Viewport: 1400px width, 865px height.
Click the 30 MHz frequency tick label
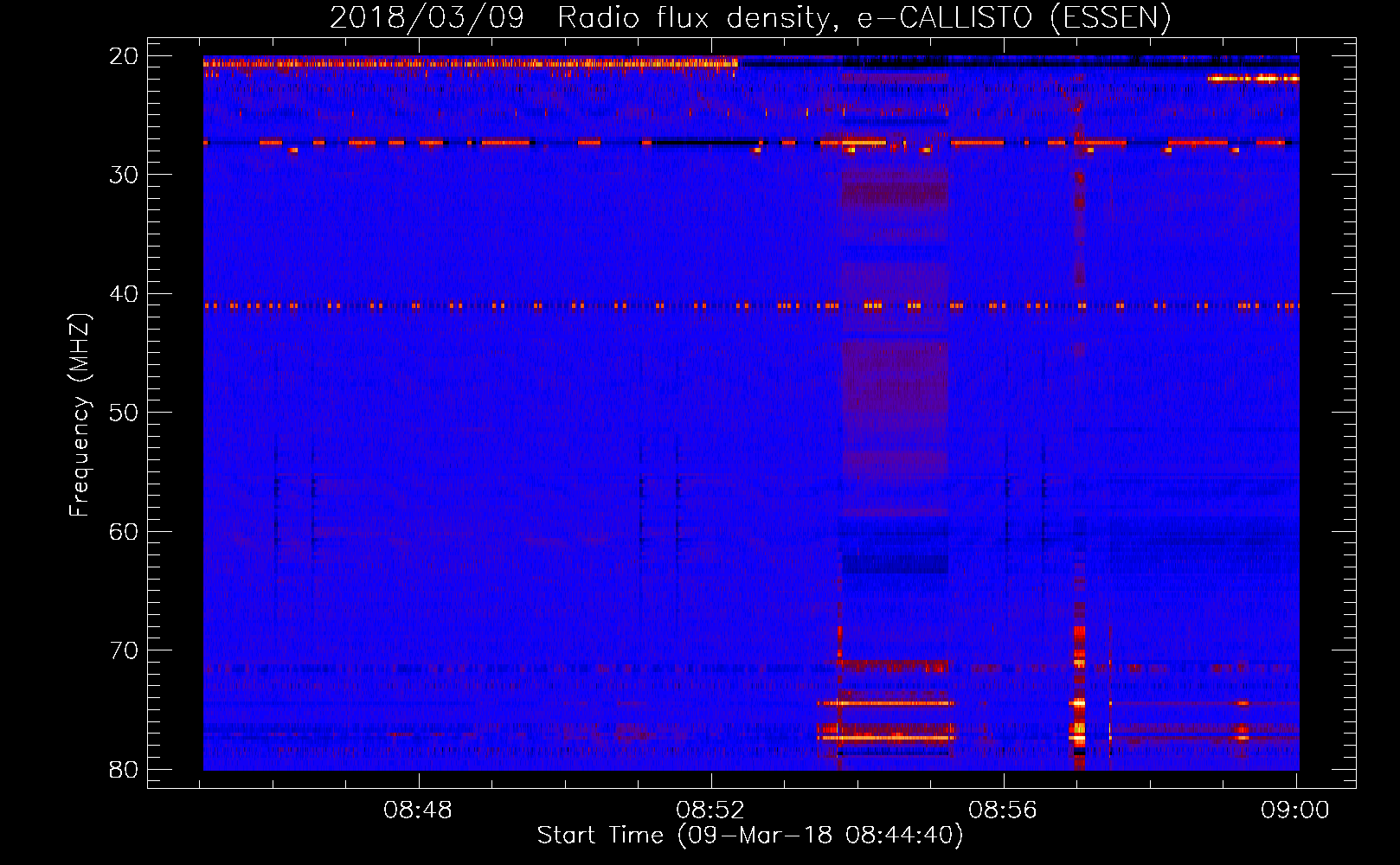pyautogui.click(x=124, y=175)
